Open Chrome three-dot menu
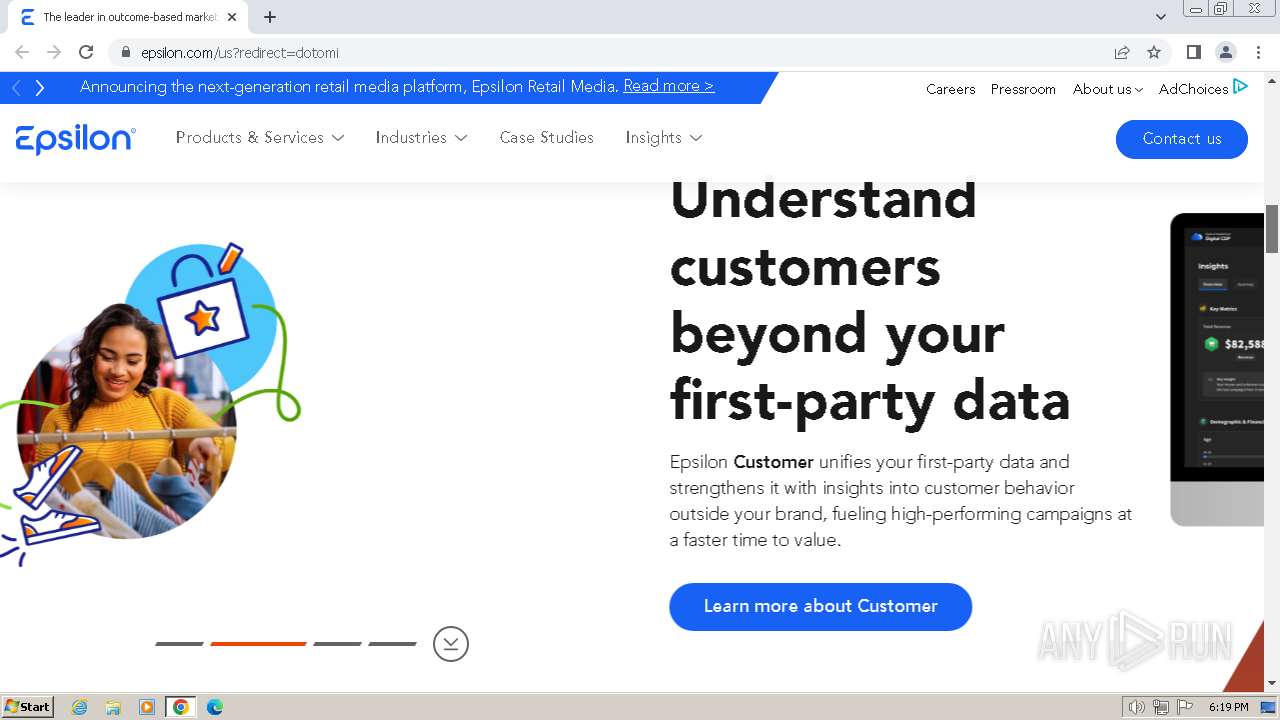The image size is (1280, 720). [1258, 52]
